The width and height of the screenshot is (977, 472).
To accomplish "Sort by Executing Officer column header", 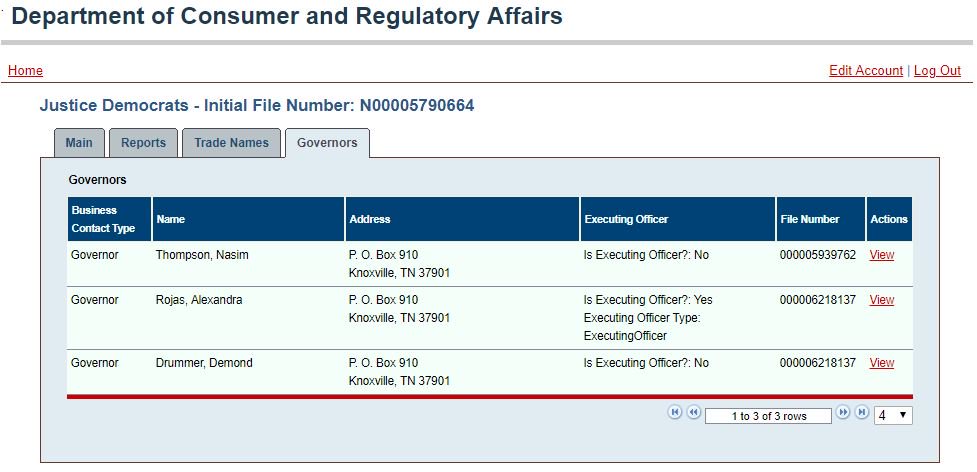I will 626,219.
